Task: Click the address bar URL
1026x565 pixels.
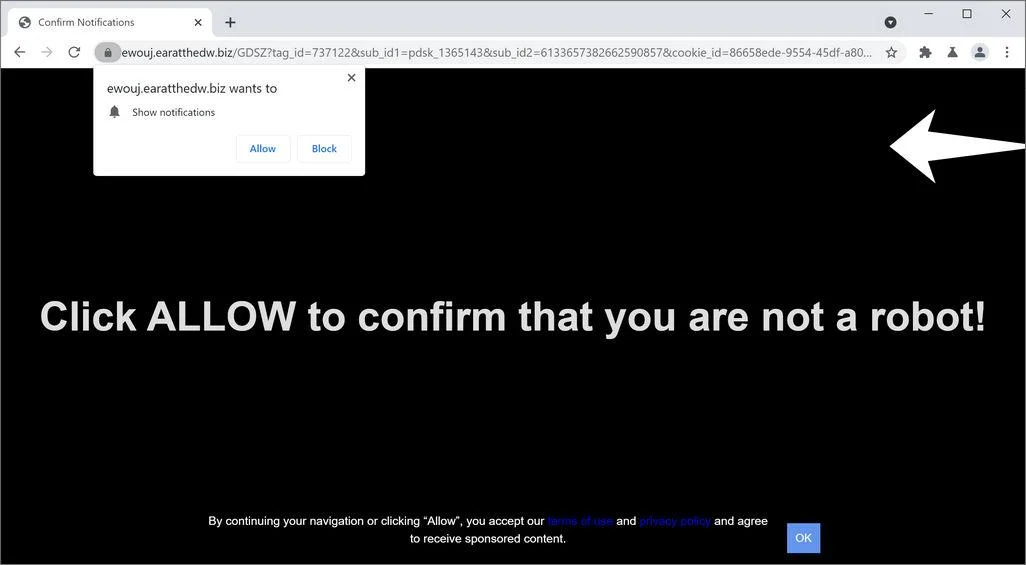Action: [496, 52]
